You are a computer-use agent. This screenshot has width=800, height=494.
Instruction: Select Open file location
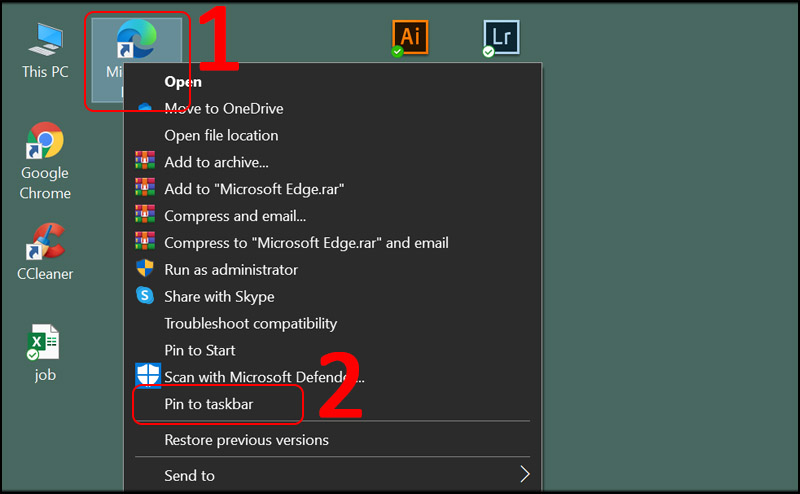click(221, 135)
